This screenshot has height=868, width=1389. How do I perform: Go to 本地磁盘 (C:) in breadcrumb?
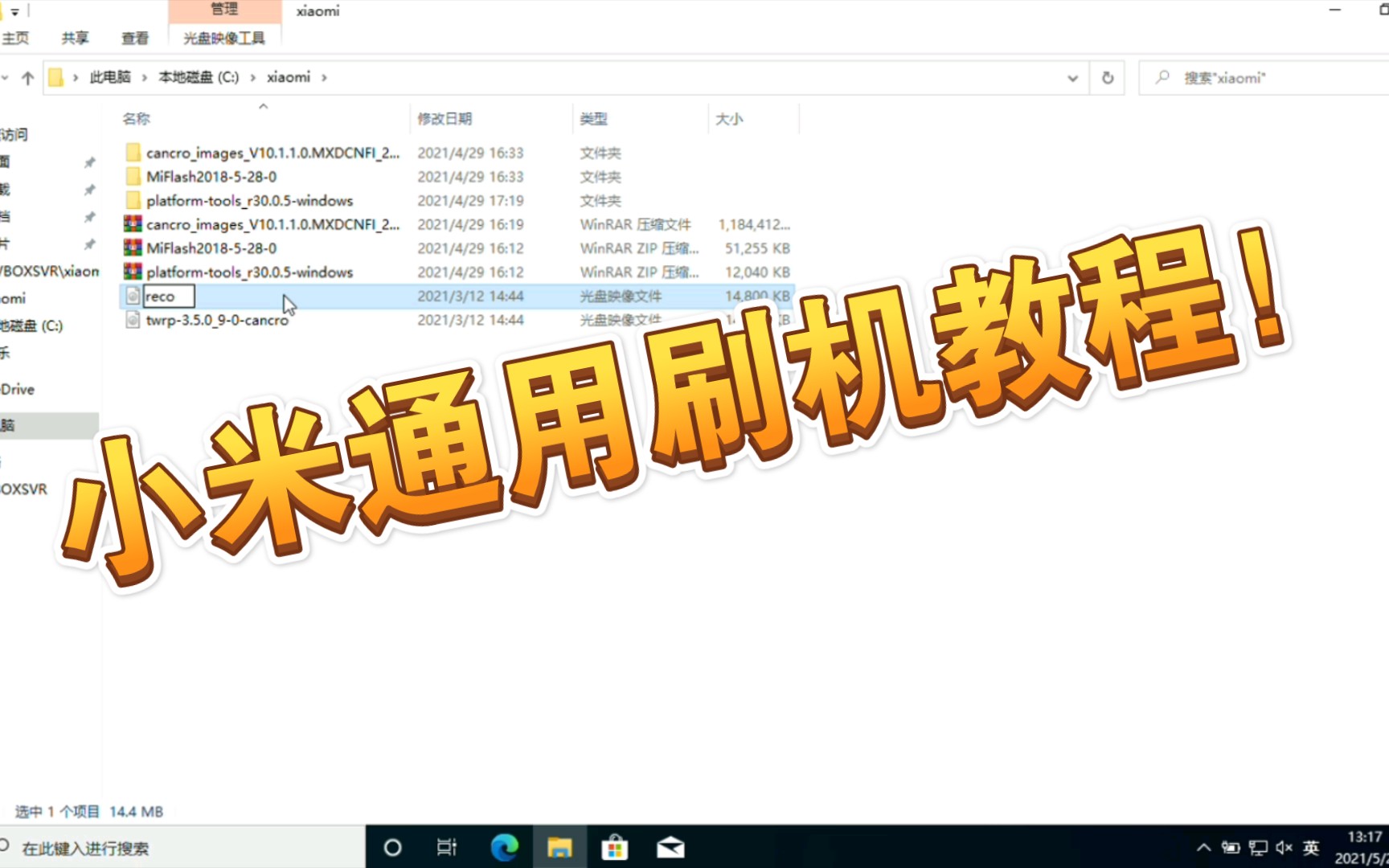pos(199,77)
